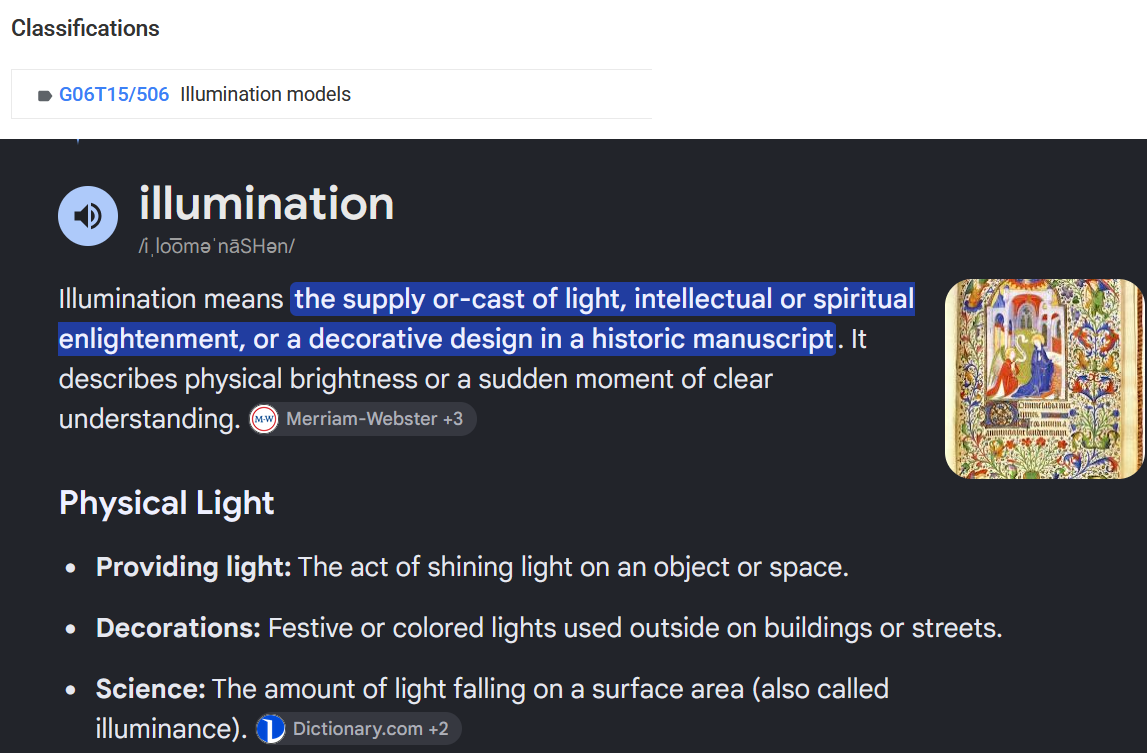Click the tag icon beside G06T15/506
Screen dimensions: 1147x753
point(45,95)
